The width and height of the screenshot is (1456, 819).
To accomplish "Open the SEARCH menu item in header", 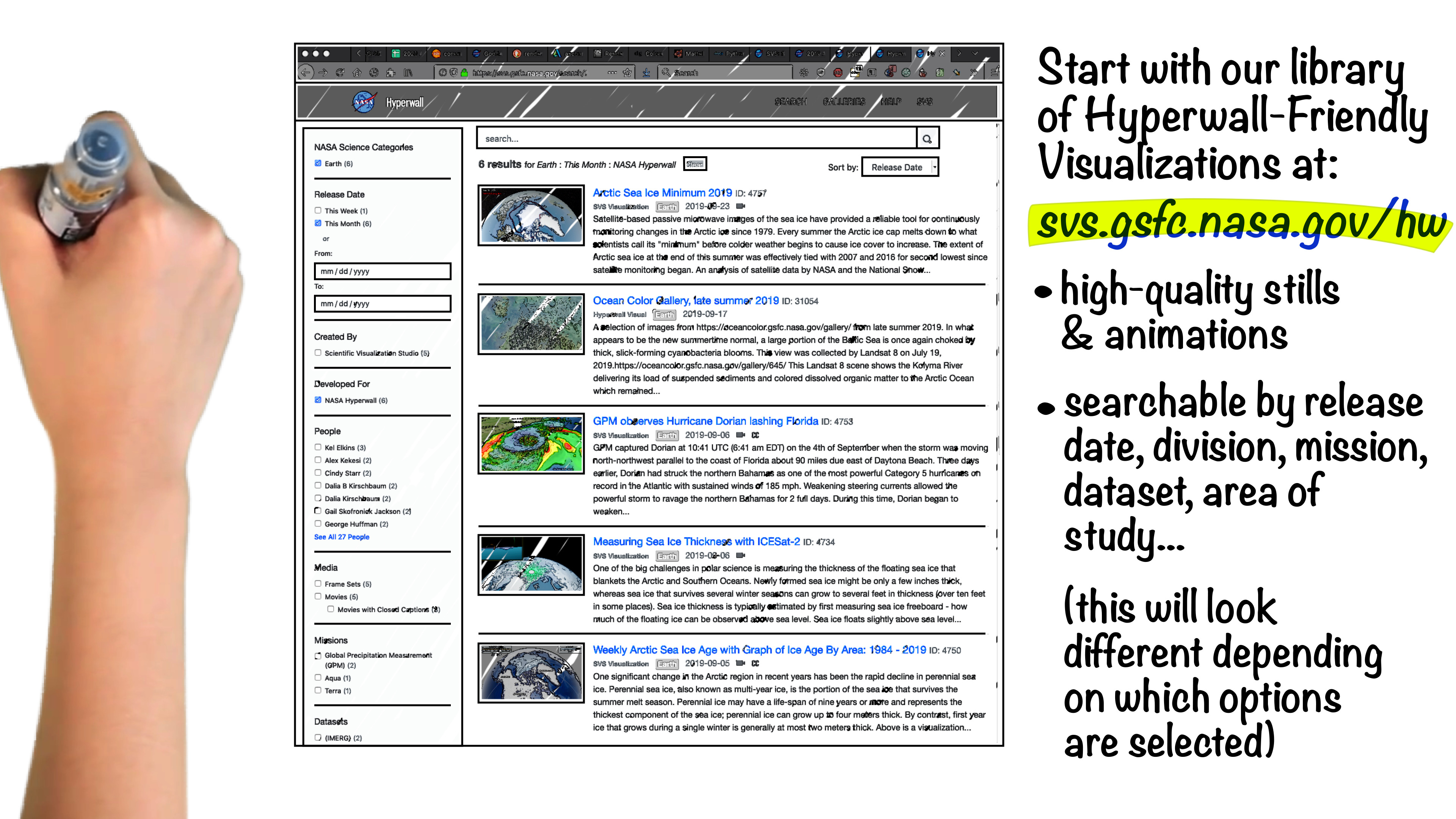I will point(790,102).
